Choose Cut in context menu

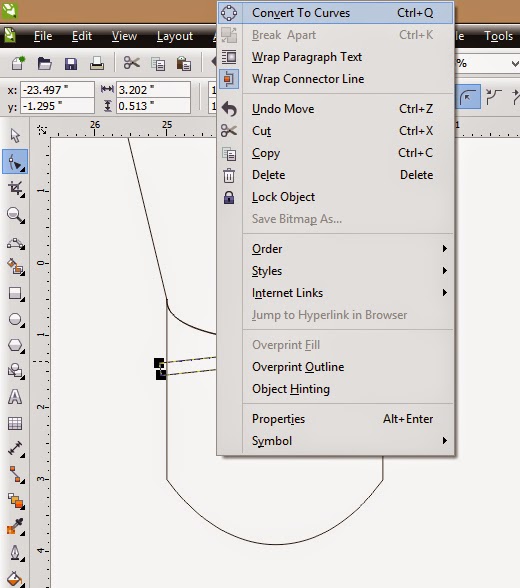(x=336, y=131)
